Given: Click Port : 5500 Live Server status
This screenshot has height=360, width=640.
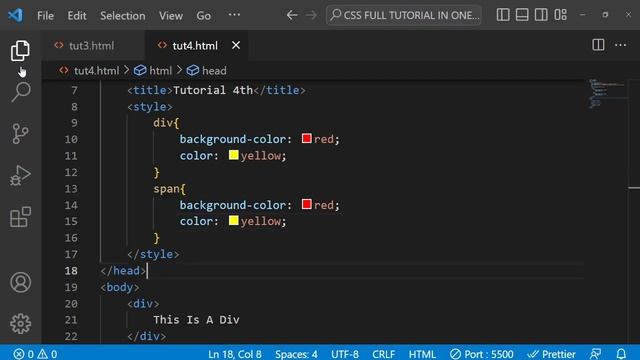Looking at the screenshot, I should [482, 354].
